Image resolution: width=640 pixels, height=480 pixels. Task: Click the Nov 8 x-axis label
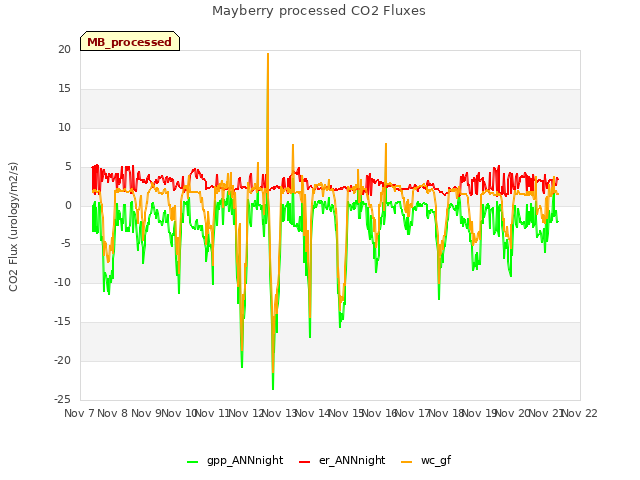[113, 413]
